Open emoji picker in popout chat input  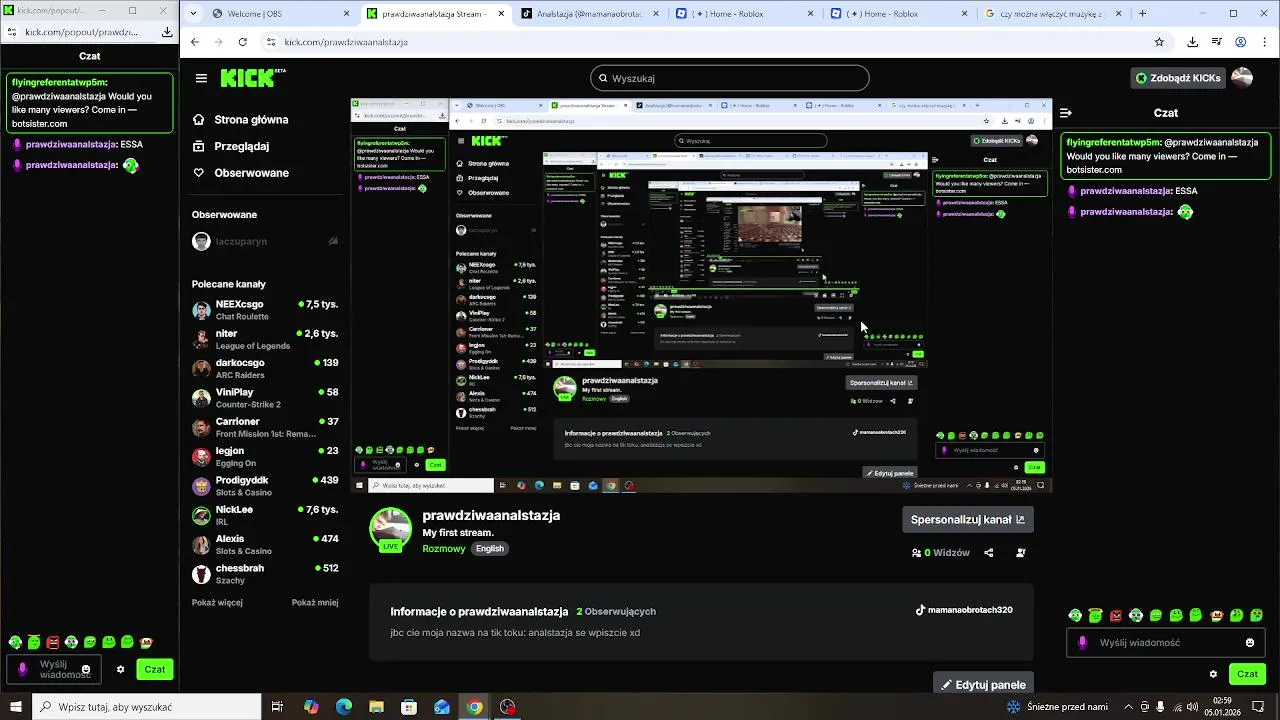click(x=86, y=669)
